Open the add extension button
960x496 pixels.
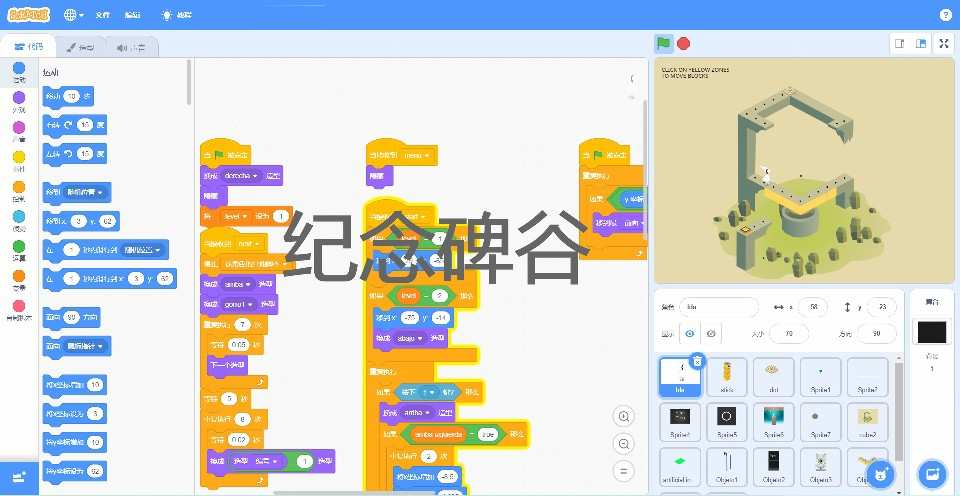coord(19,476)
